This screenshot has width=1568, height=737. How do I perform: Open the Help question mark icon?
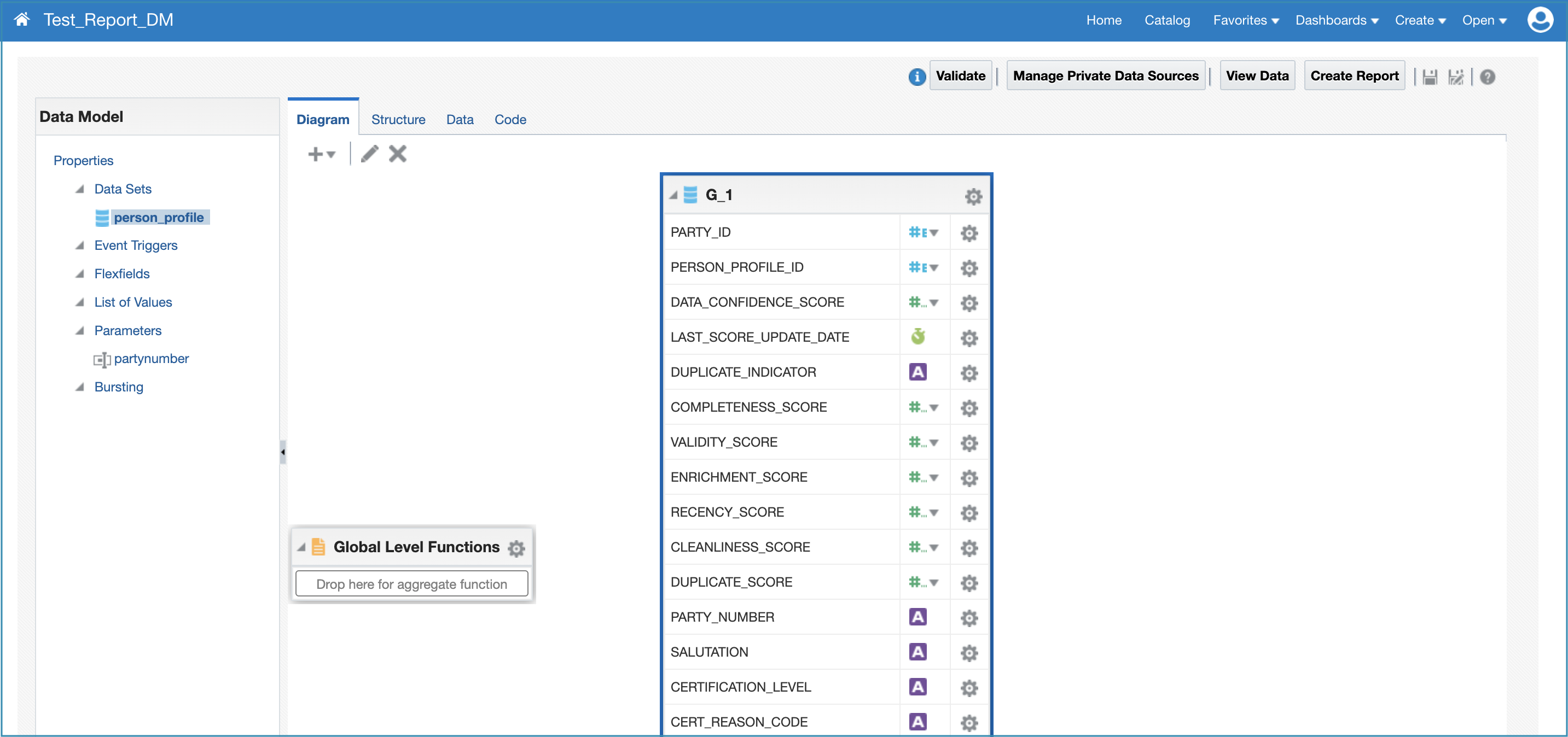[x=1487, y=77]
